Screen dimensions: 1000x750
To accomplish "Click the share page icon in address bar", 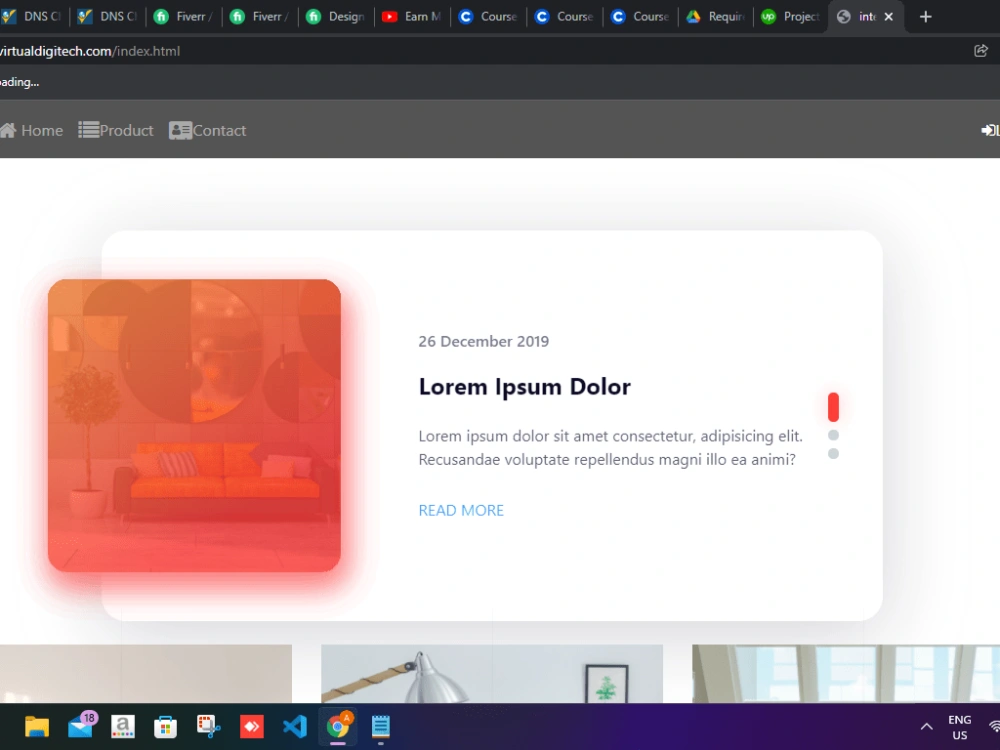I will tap(981, 51).
